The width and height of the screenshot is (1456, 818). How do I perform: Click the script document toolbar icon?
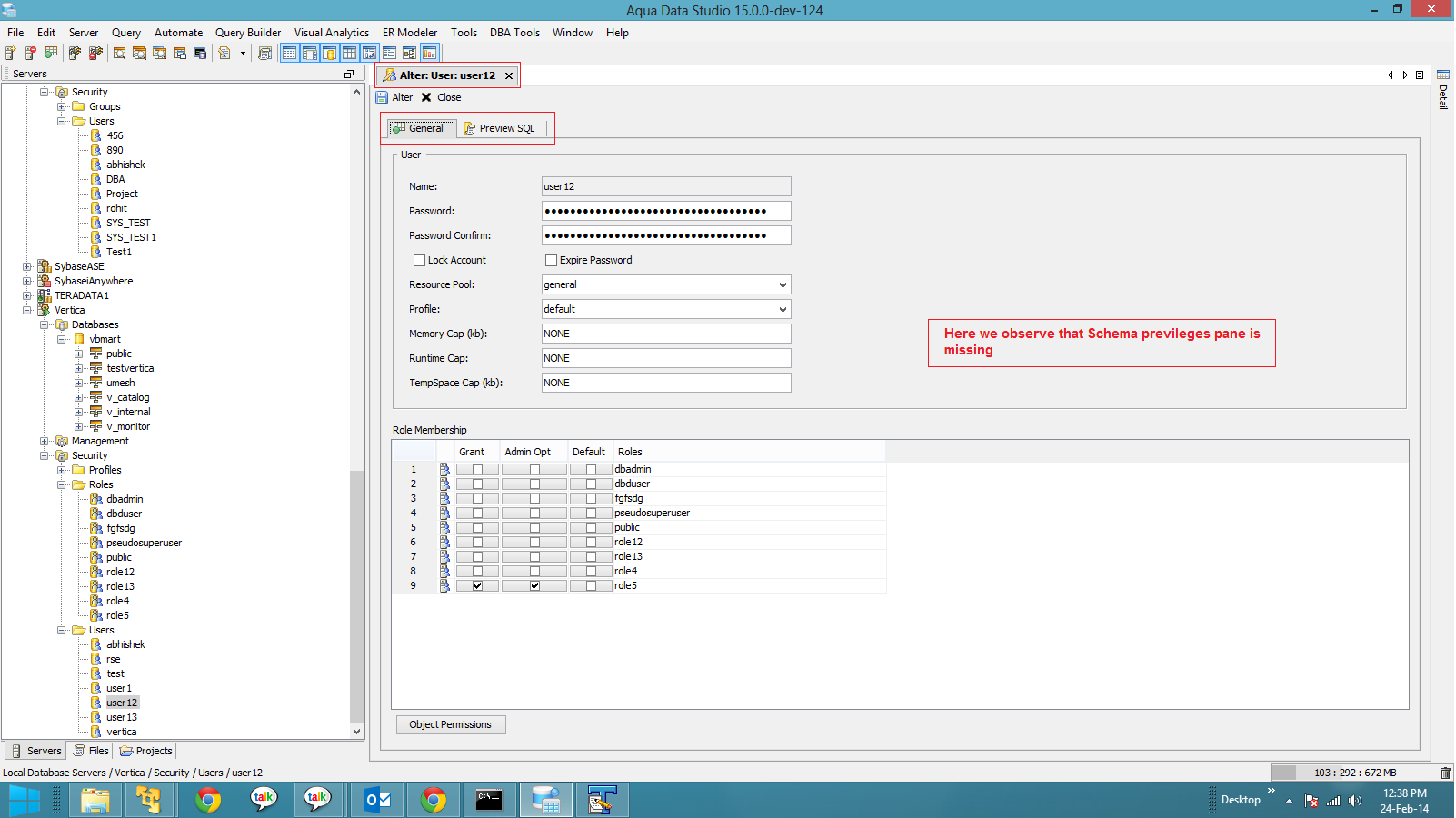pyautogui.click(x=224, y=54)
